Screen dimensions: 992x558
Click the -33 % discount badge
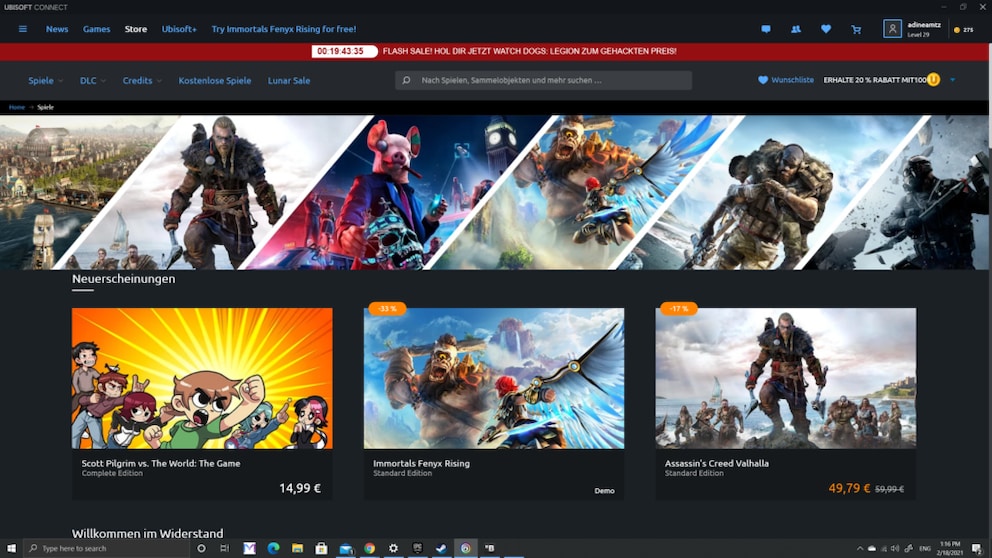387,309
